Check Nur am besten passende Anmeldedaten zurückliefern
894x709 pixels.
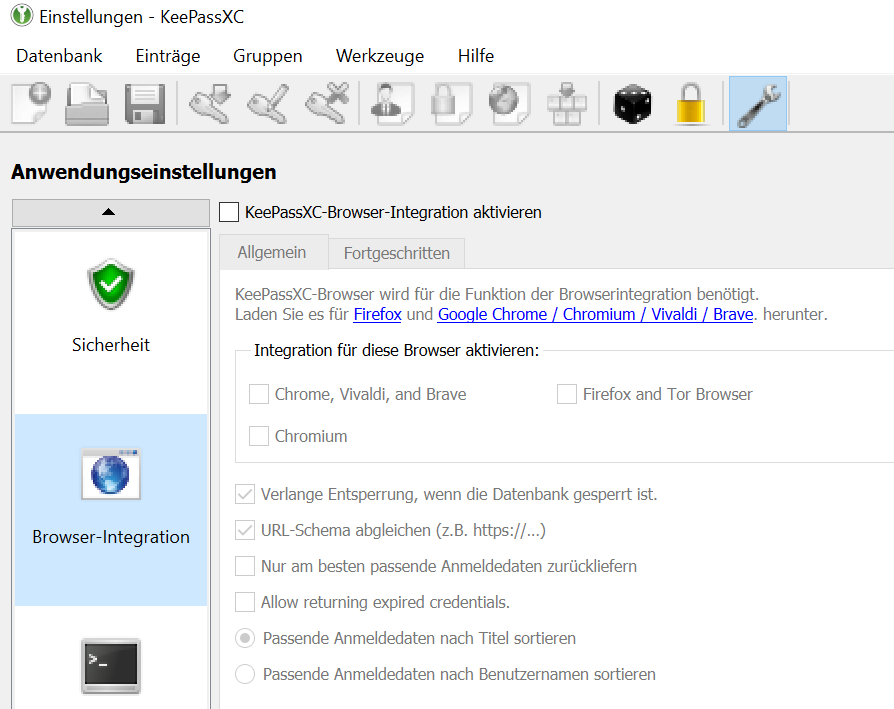pos(245,566)
